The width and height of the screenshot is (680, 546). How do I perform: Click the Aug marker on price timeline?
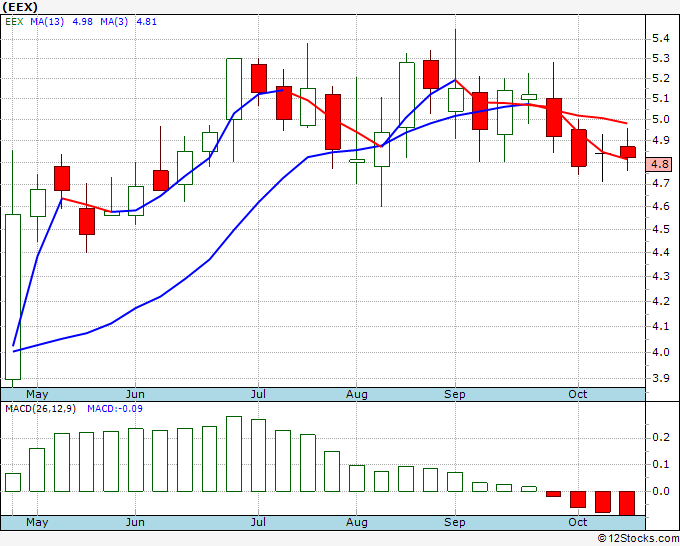[x=356, y=394]
